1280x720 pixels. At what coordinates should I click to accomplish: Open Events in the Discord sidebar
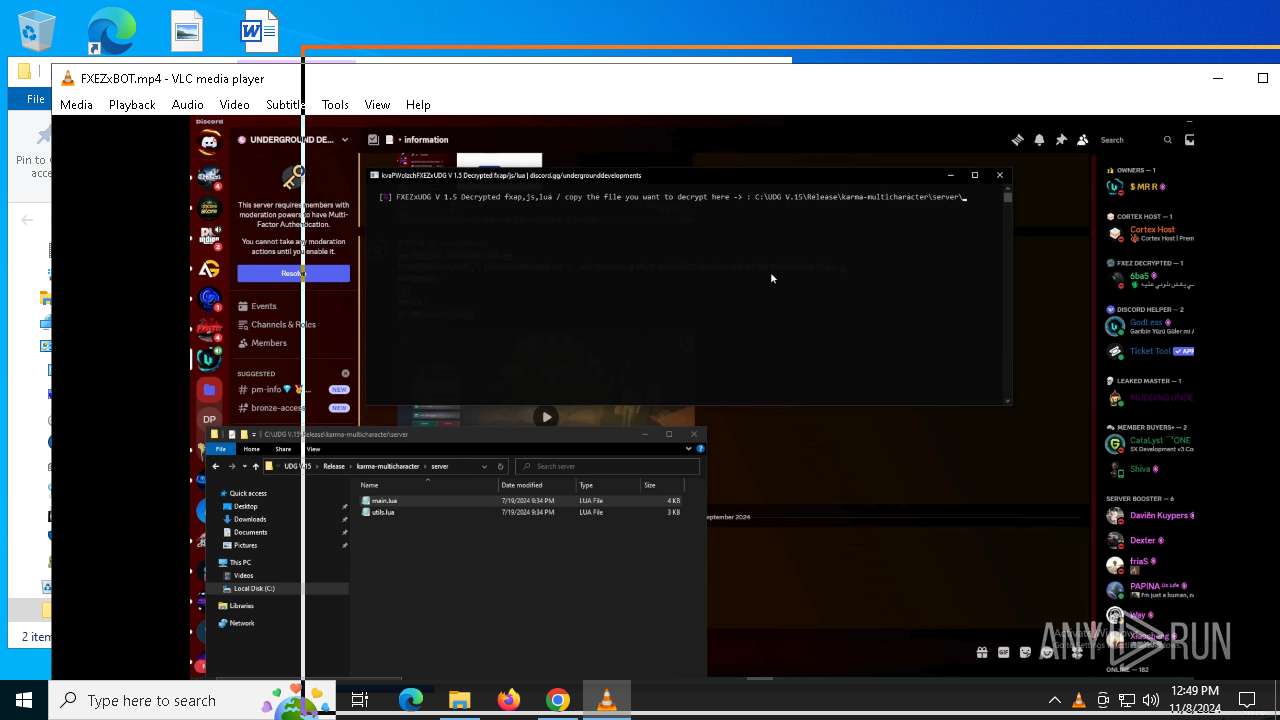[264, 306]
